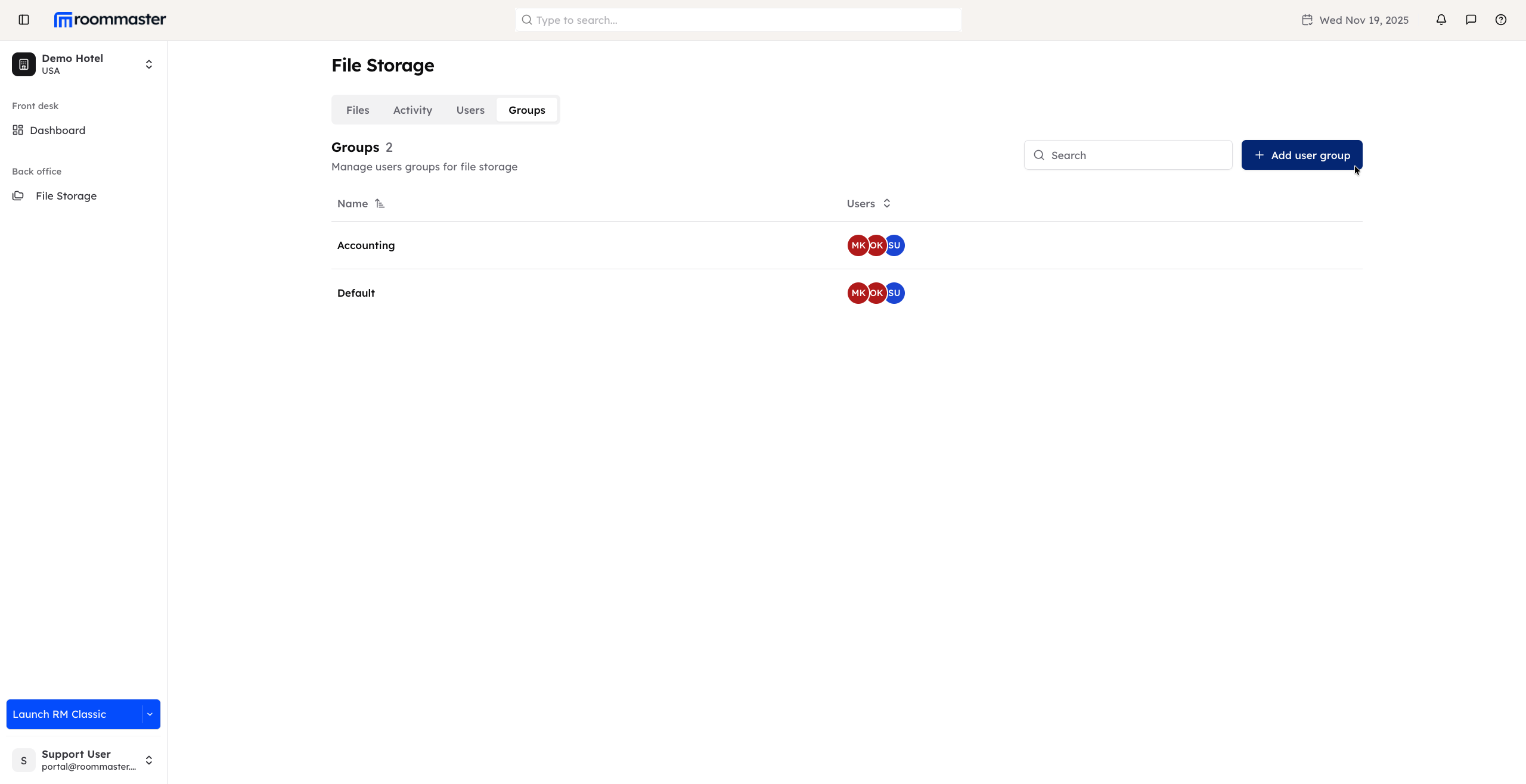Toggle the search magnifier in Groups search box

[1040, 155]
